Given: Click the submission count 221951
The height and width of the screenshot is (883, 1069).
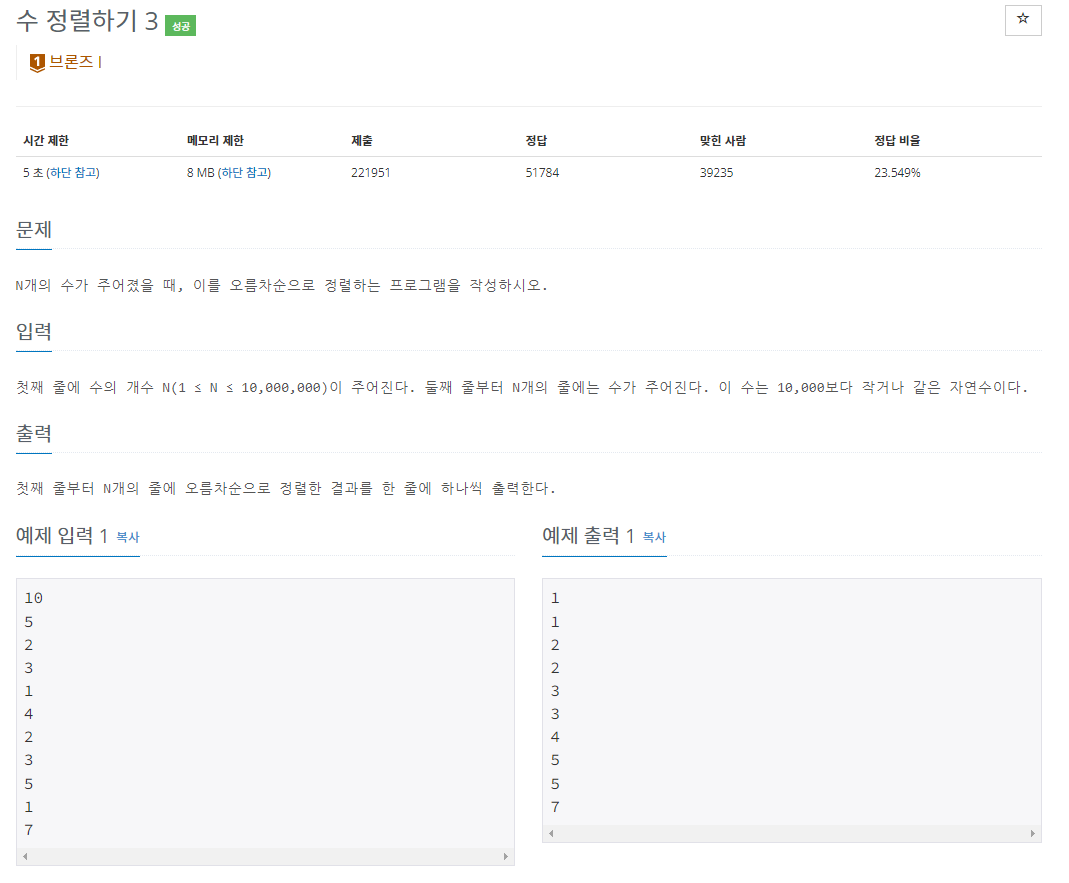Looking at the screenshot, I should (370, 172).
